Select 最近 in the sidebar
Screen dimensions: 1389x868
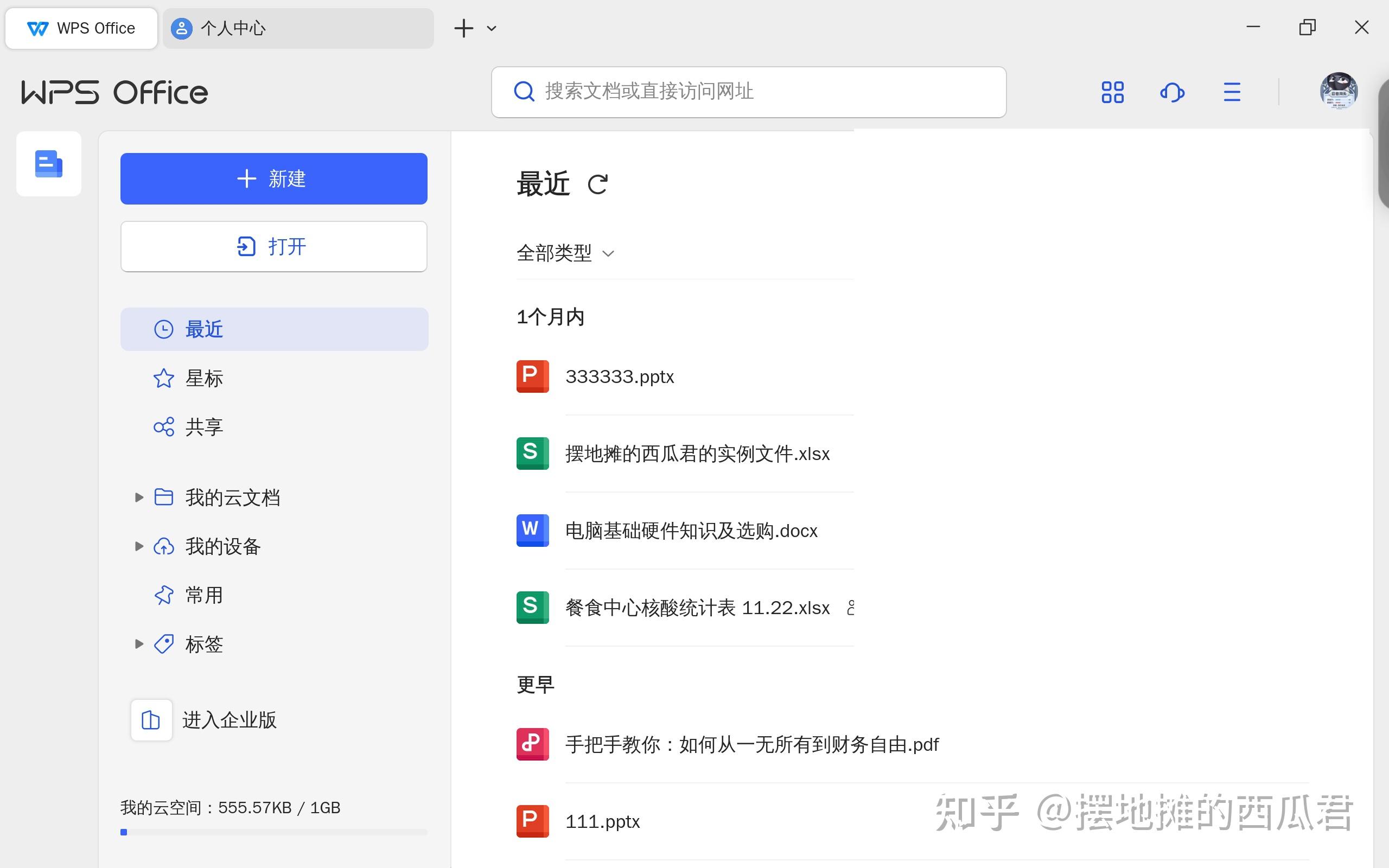click(275, 329)
